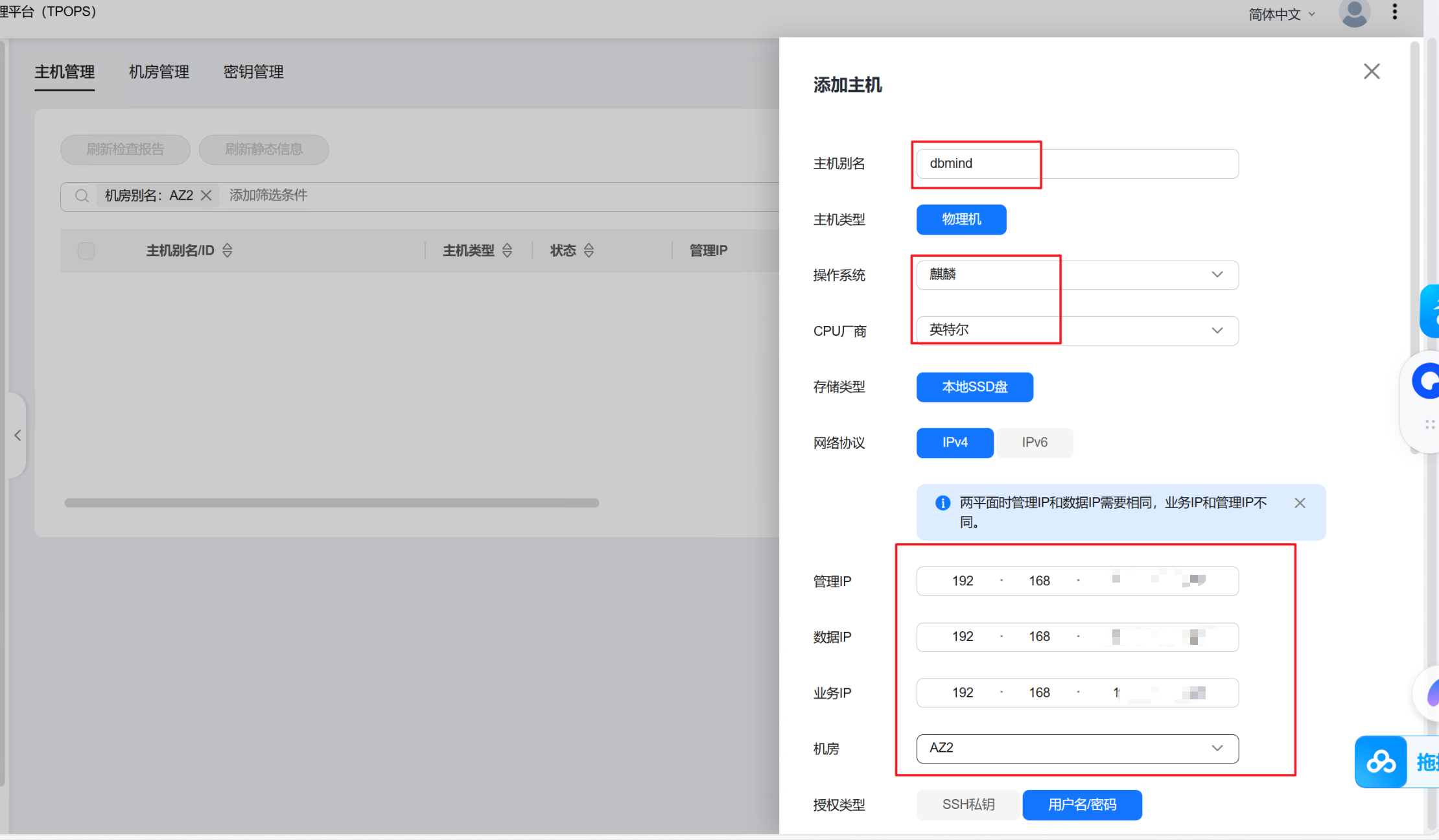This screenshot has height=840, width=1439.
Task: Click the 主机别名 input field
Action: [1077, 164]
